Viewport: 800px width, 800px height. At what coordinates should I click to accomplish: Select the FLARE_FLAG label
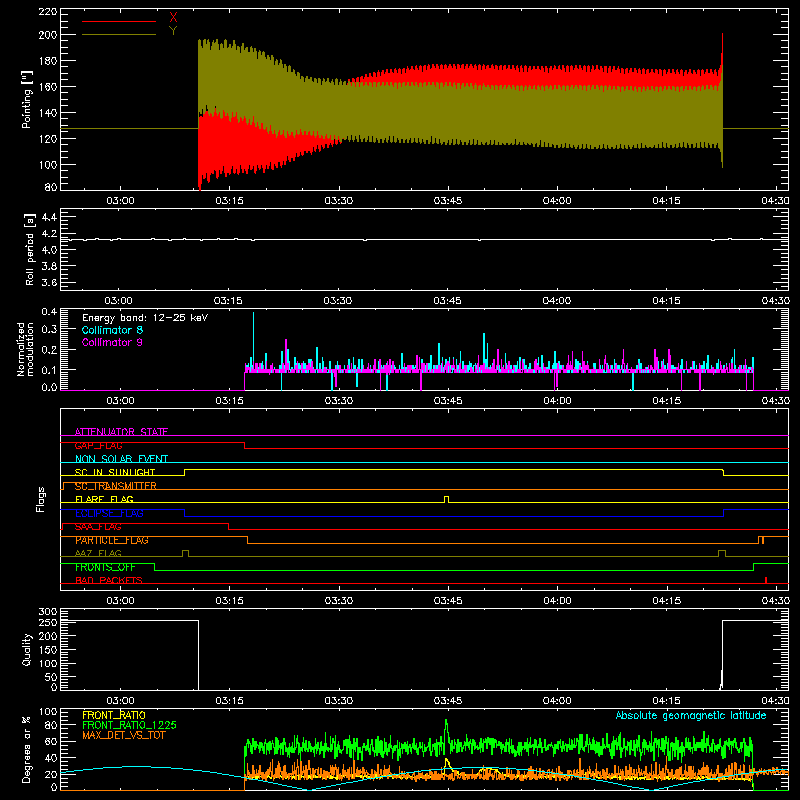104,499
